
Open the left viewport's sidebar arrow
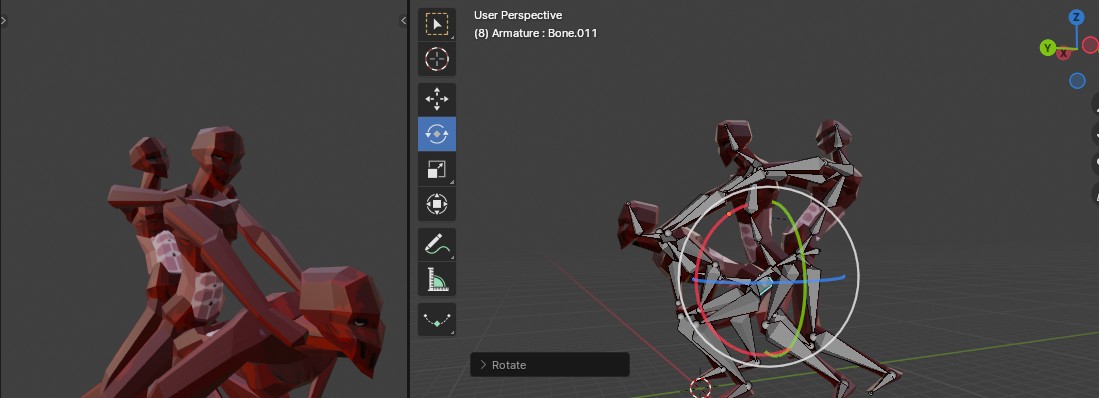point(403,20)
